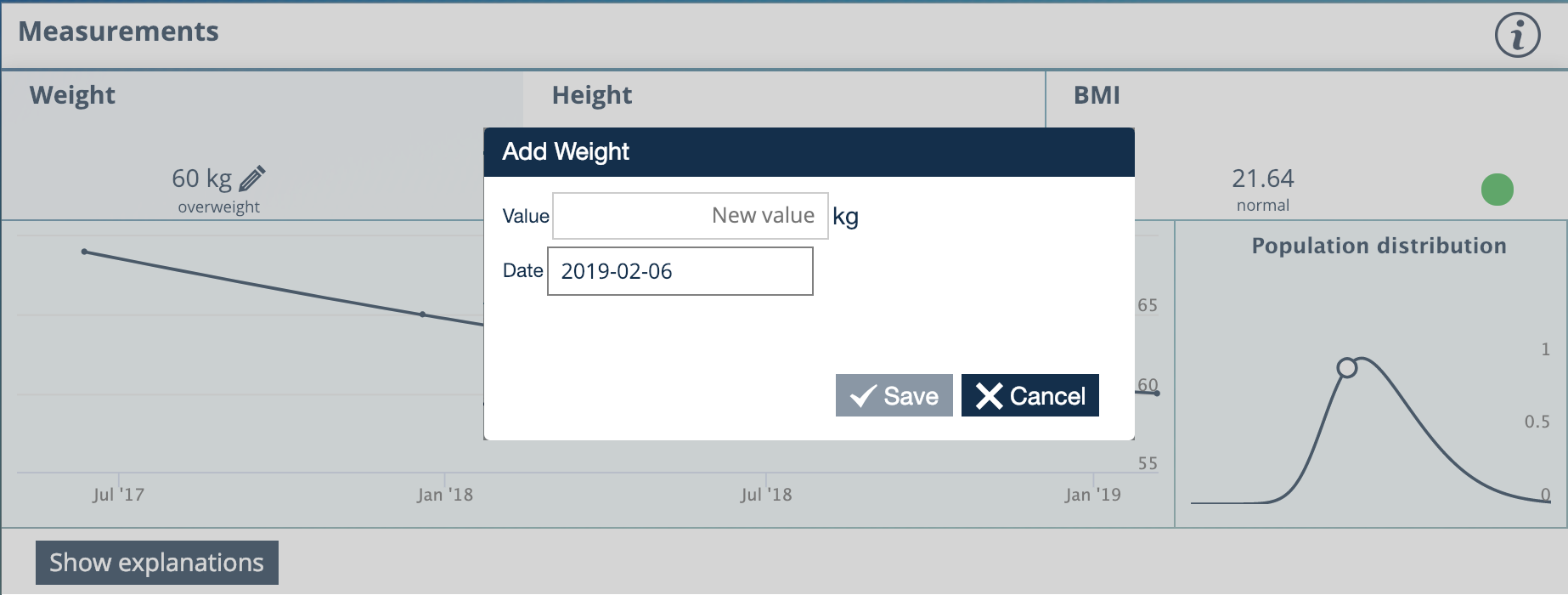Viewport: 1568px width, 595px height.
Task: Select the date field showing 2019-02-06
Action: 679,270
